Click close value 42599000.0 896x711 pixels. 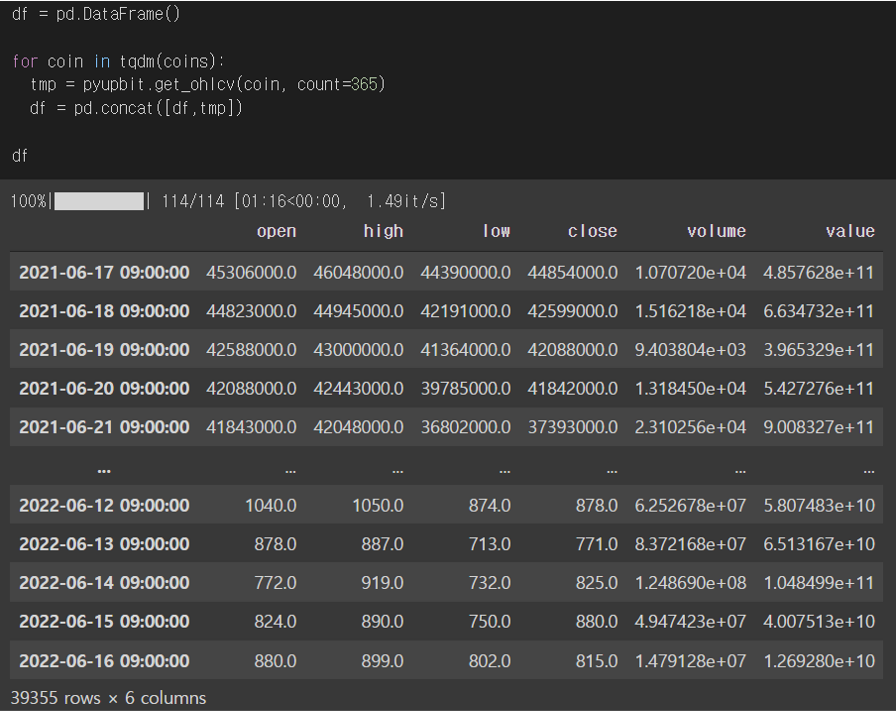point(573,311)
